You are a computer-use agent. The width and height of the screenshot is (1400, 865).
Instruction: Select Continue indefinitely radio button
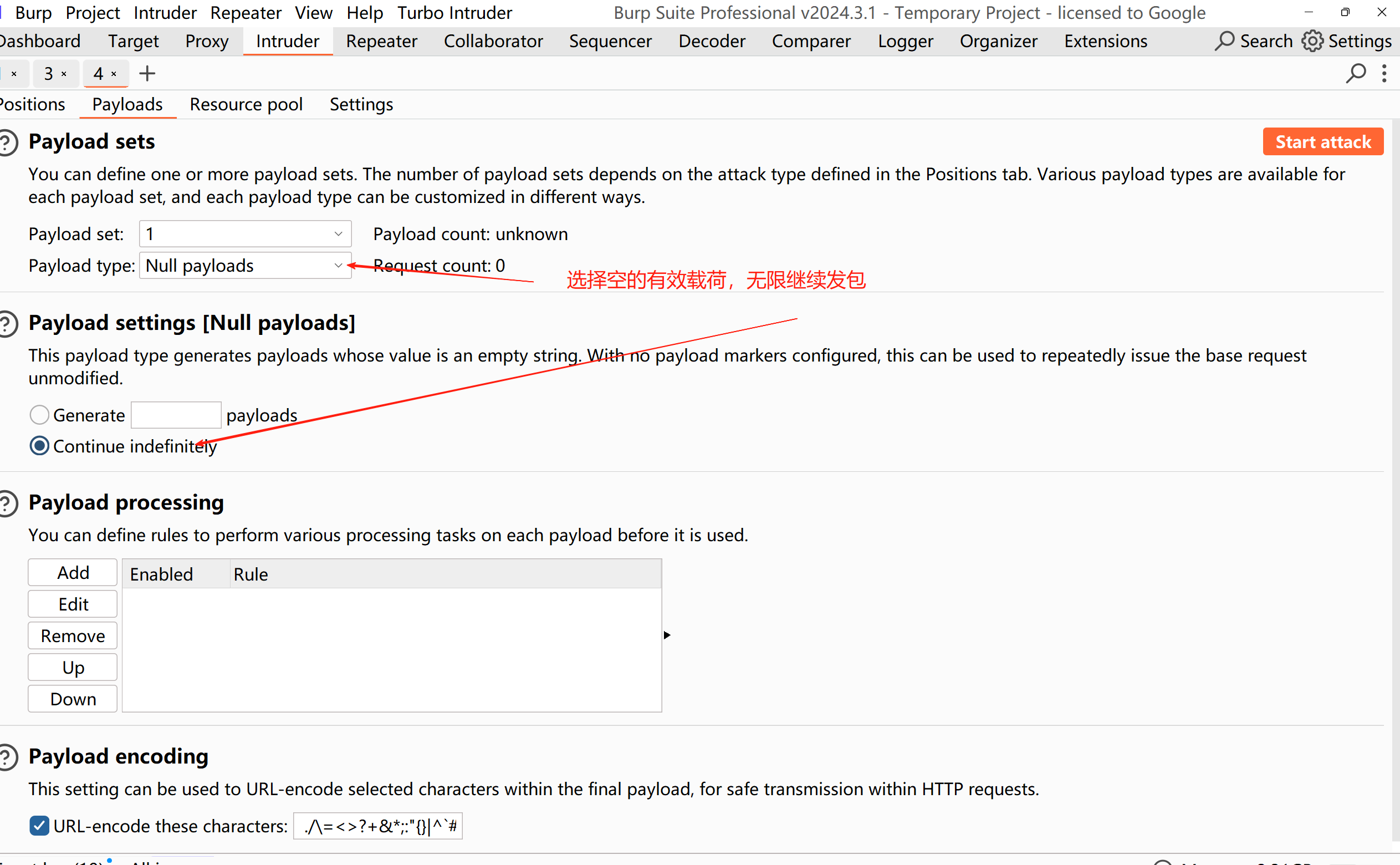pos(39,446)
